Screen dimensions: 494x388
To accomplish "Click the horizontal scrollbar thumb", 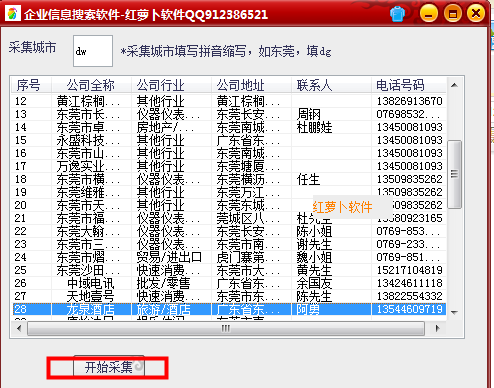I will 226,328.
